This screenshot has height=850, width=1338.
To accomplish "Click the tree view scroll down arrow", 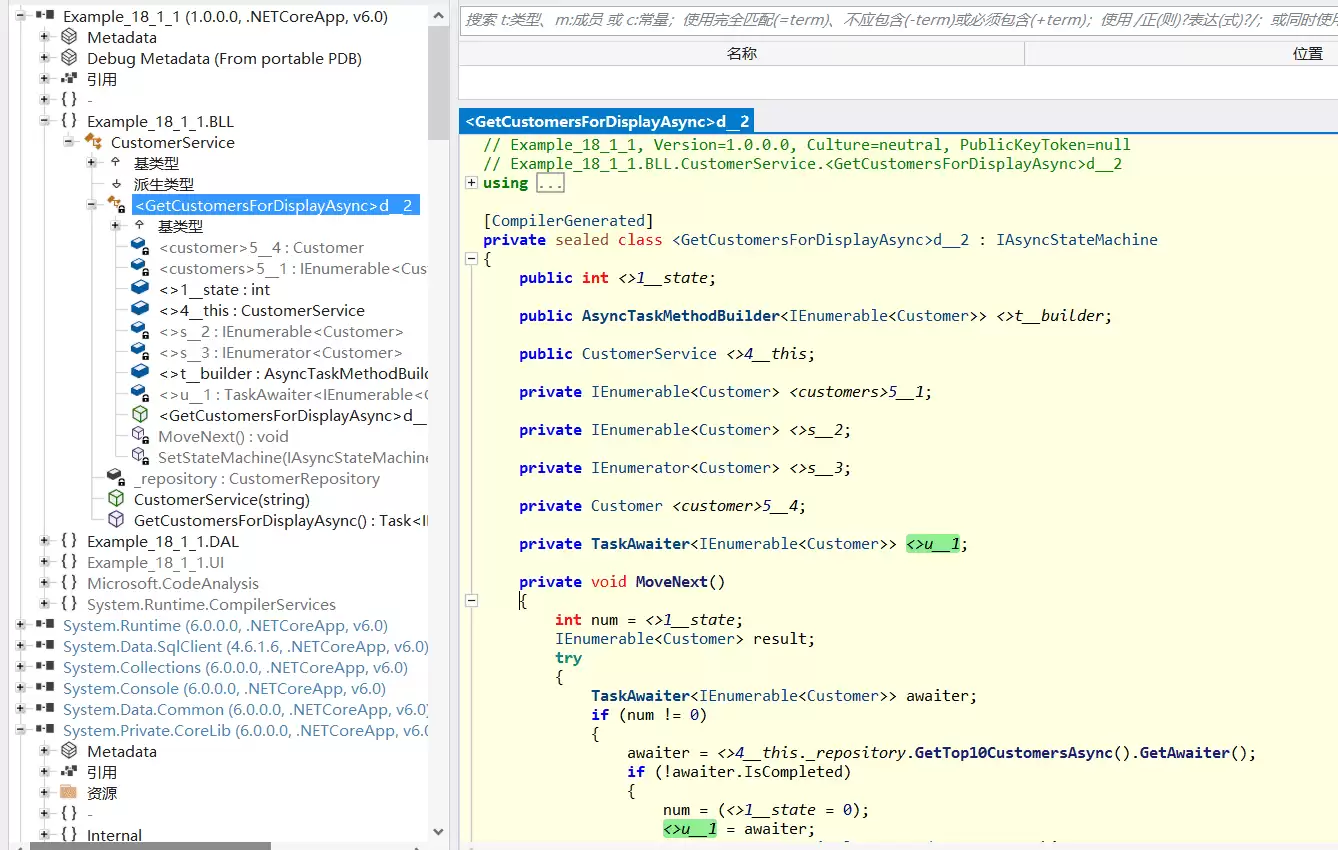I will [439, 831].
